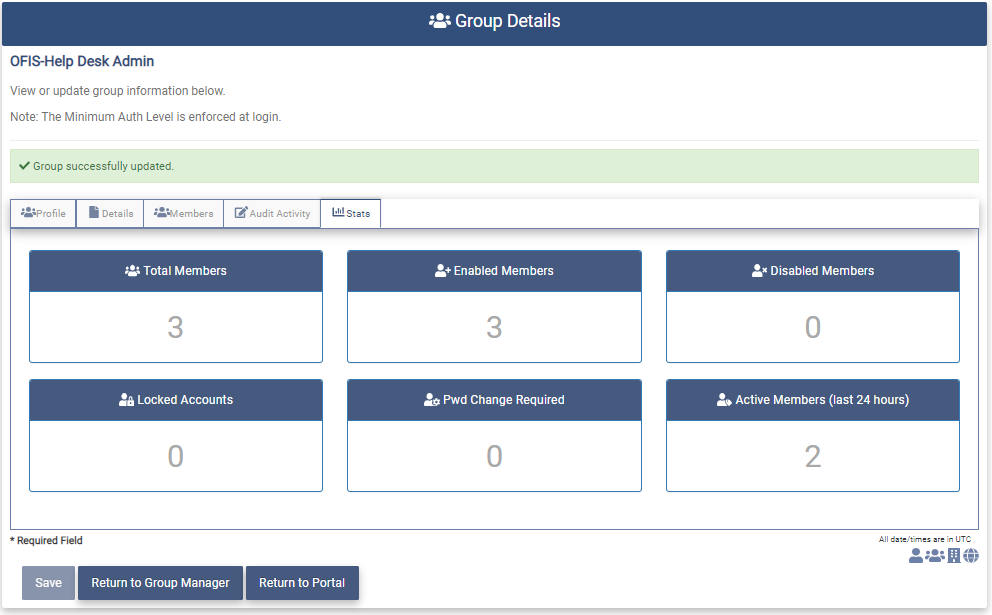The height and width of the screenshot is (615, 992).
Task: Click the green checkmark in success alert
Action: [24, 166]
